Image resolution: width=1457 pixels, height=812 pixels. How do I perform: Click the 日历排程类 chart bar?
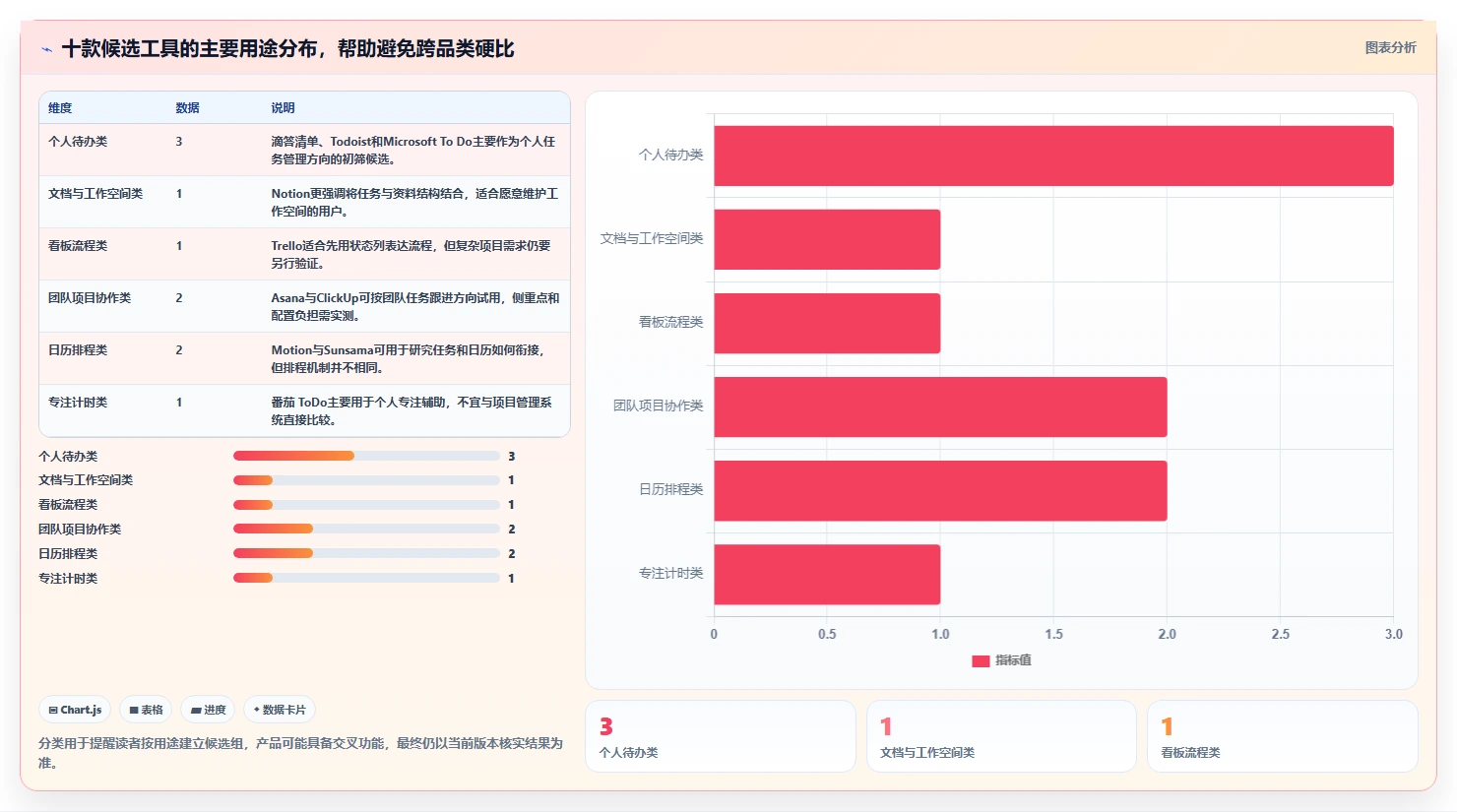tap(940, 490)
